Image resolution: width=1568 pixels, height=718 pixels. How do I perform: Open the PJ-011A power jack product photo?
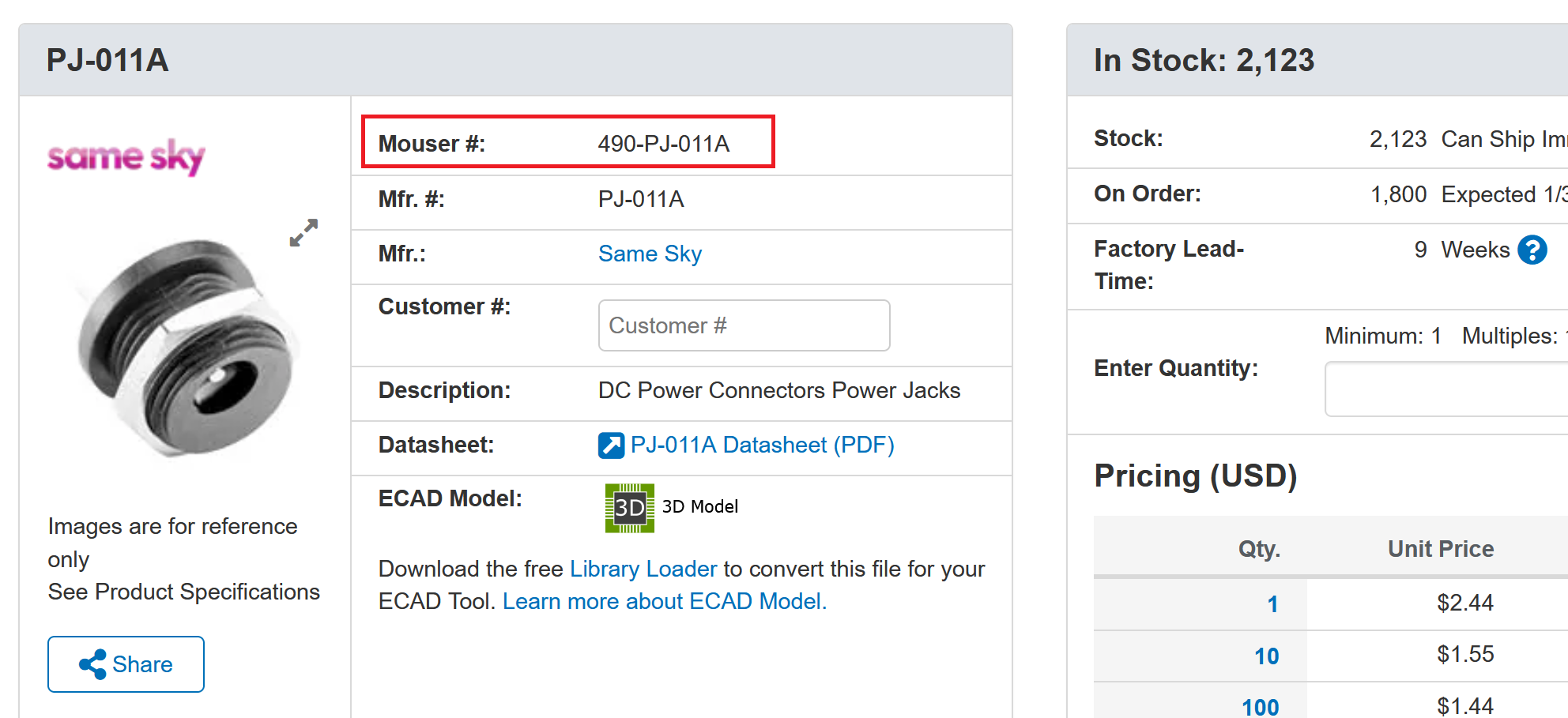point(188,347)
